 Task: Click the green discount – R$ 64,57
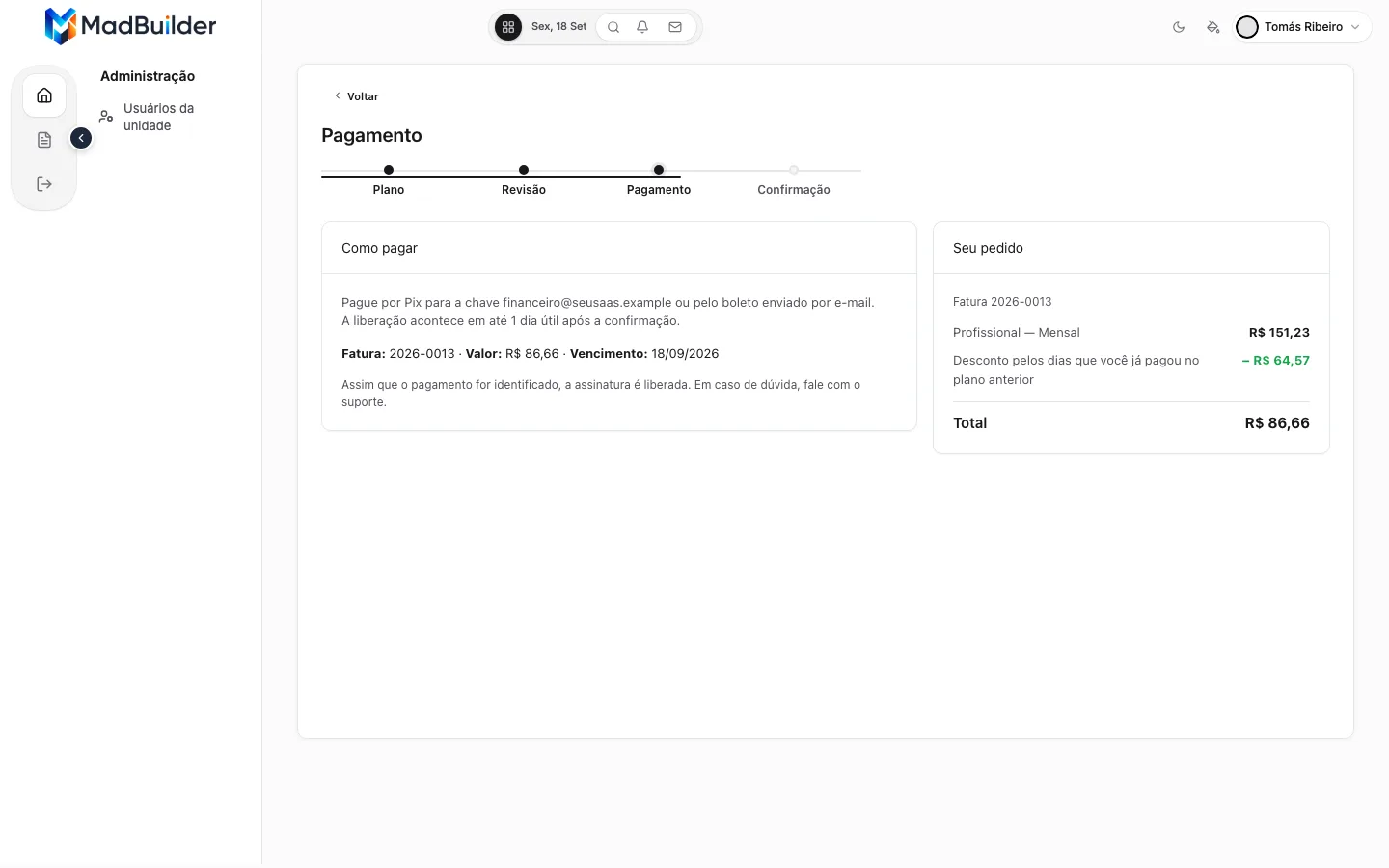[x=1276, y=361]
